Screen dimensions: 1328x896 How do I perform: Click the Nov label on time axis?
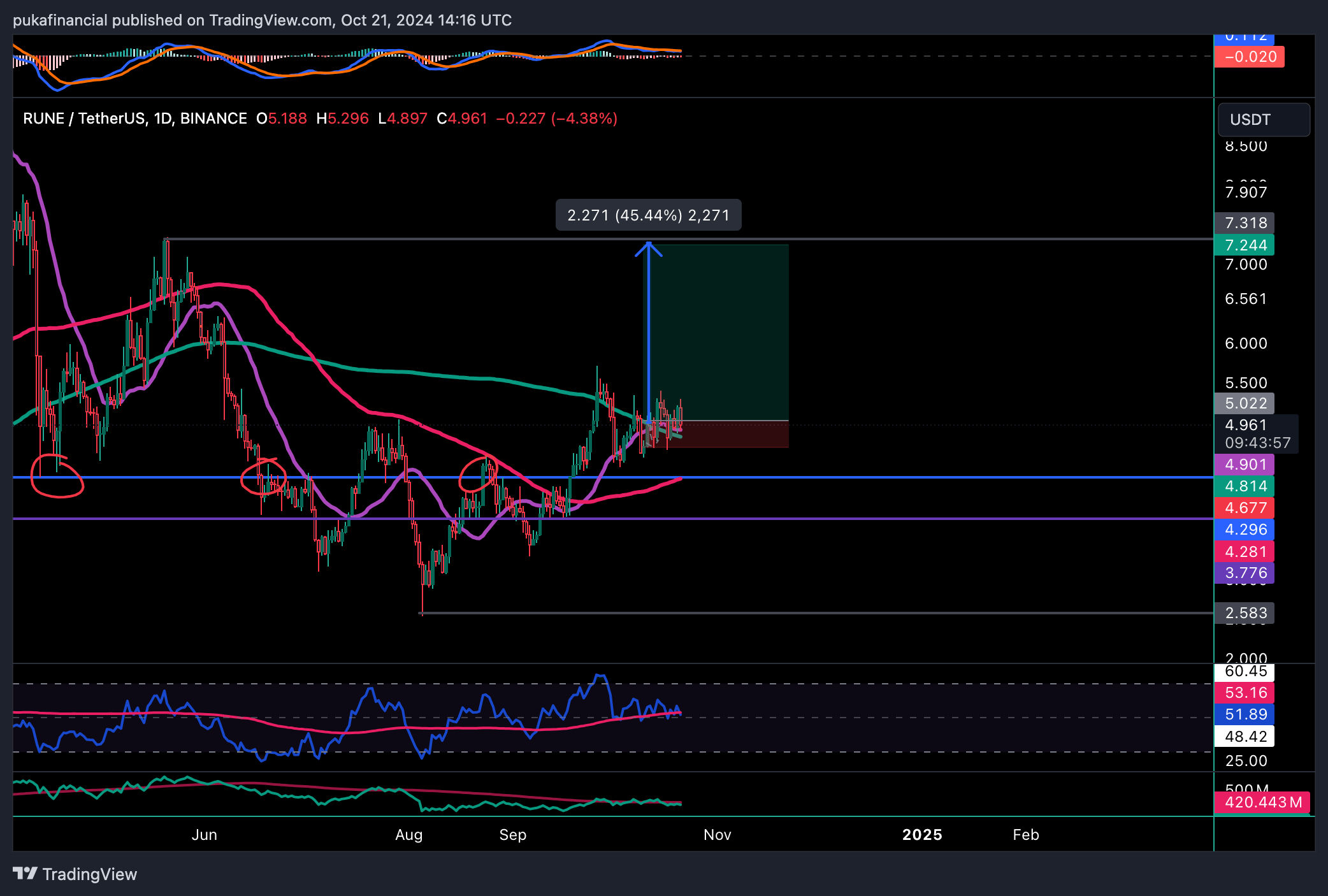717,835
